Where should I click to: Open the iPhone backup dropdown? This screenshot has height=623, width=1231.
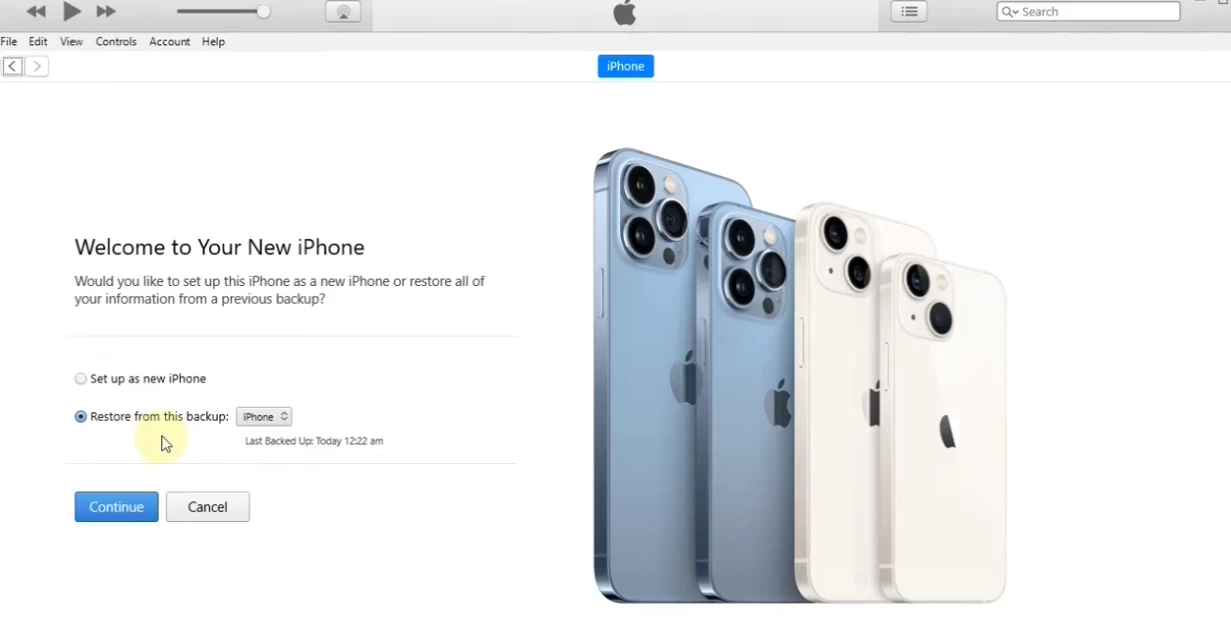[x=264, y=417]
